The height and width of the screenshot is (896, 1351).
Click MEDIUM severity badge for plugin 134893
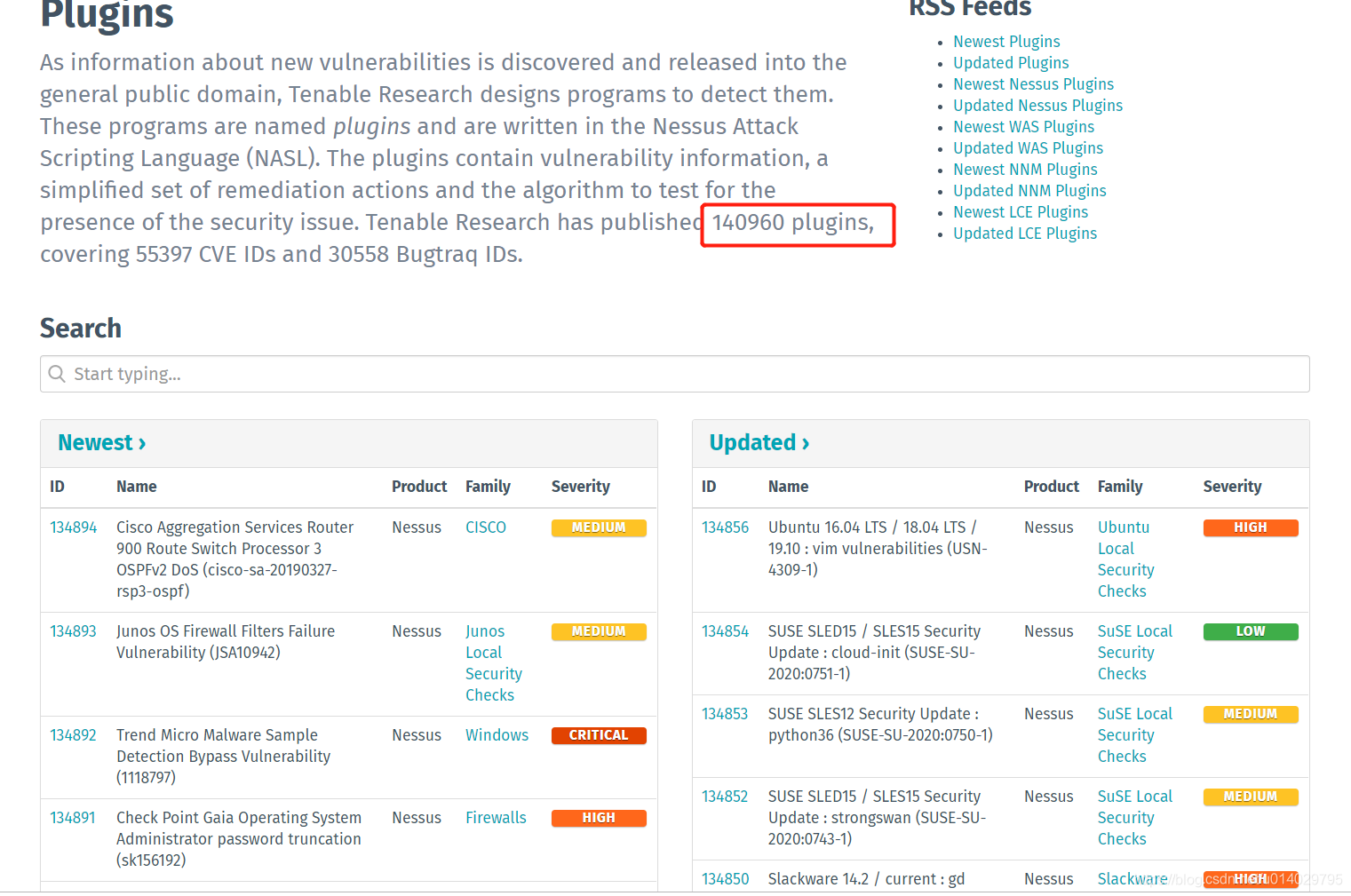coord(599,631)
